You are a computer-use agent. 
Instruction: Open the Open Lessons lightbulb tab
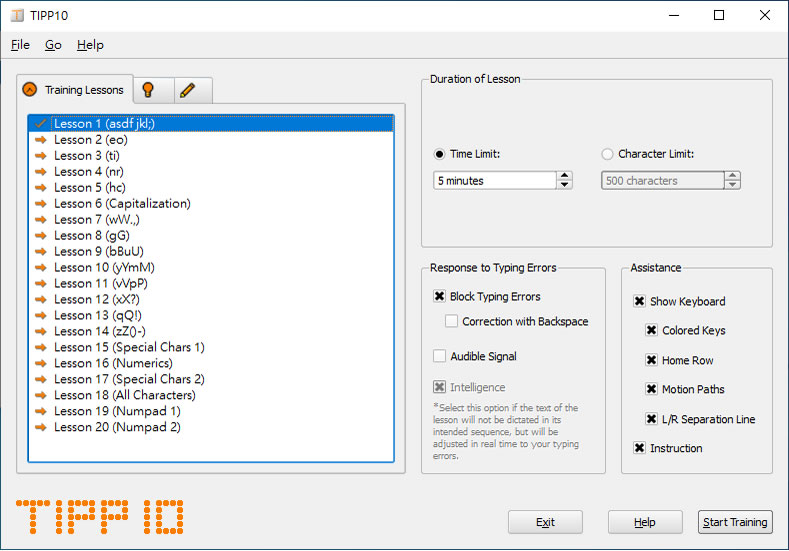(x=154, y=90)
